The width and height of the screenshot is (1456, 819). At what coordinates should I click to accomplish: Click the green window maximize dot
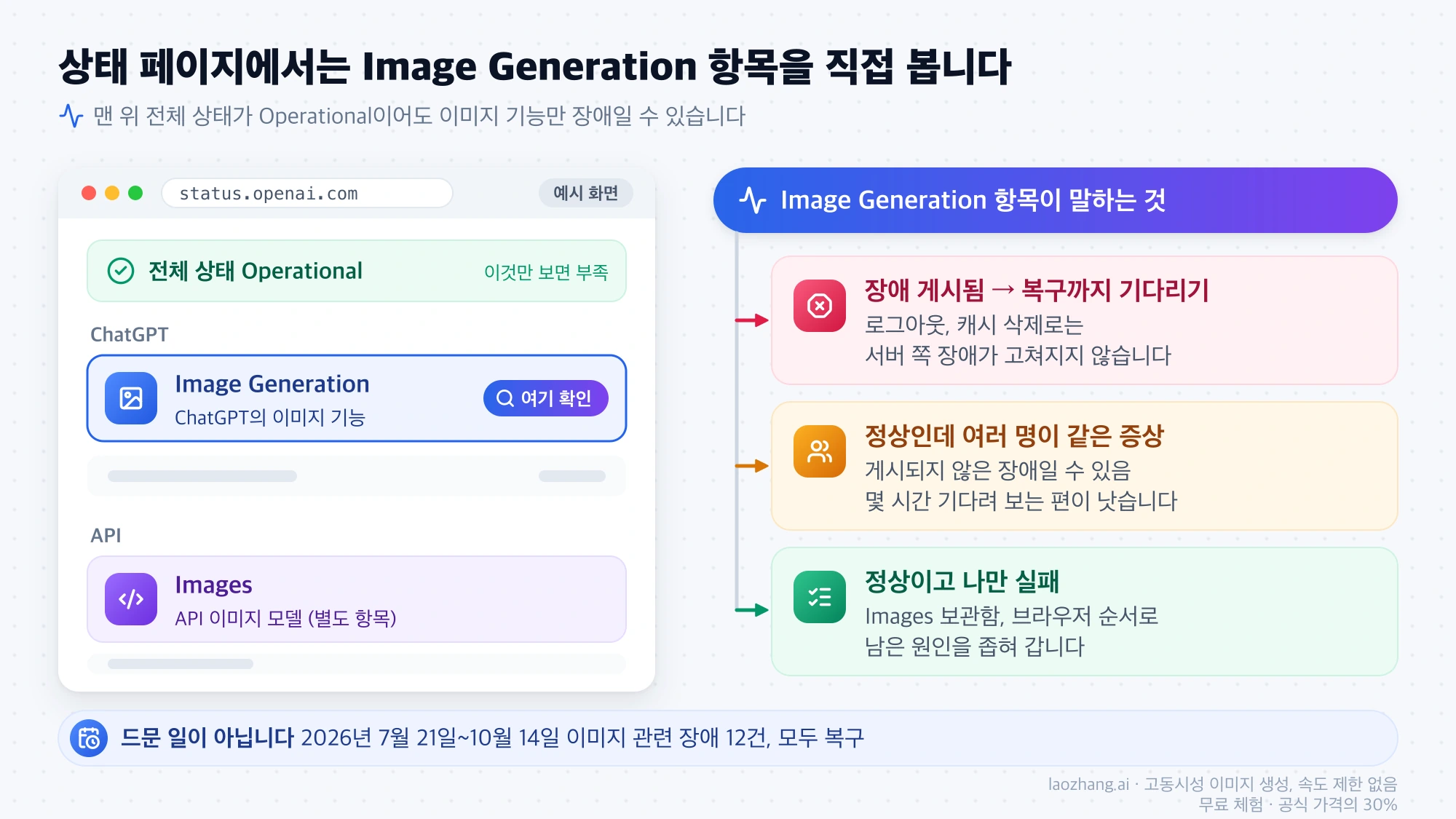135,193
